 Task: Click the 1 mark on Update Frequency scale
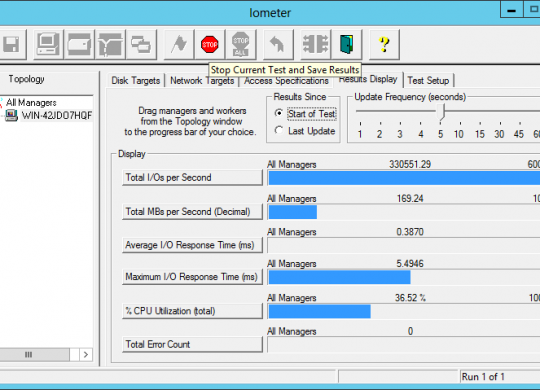pyautogui.click(x=360, y=134)
